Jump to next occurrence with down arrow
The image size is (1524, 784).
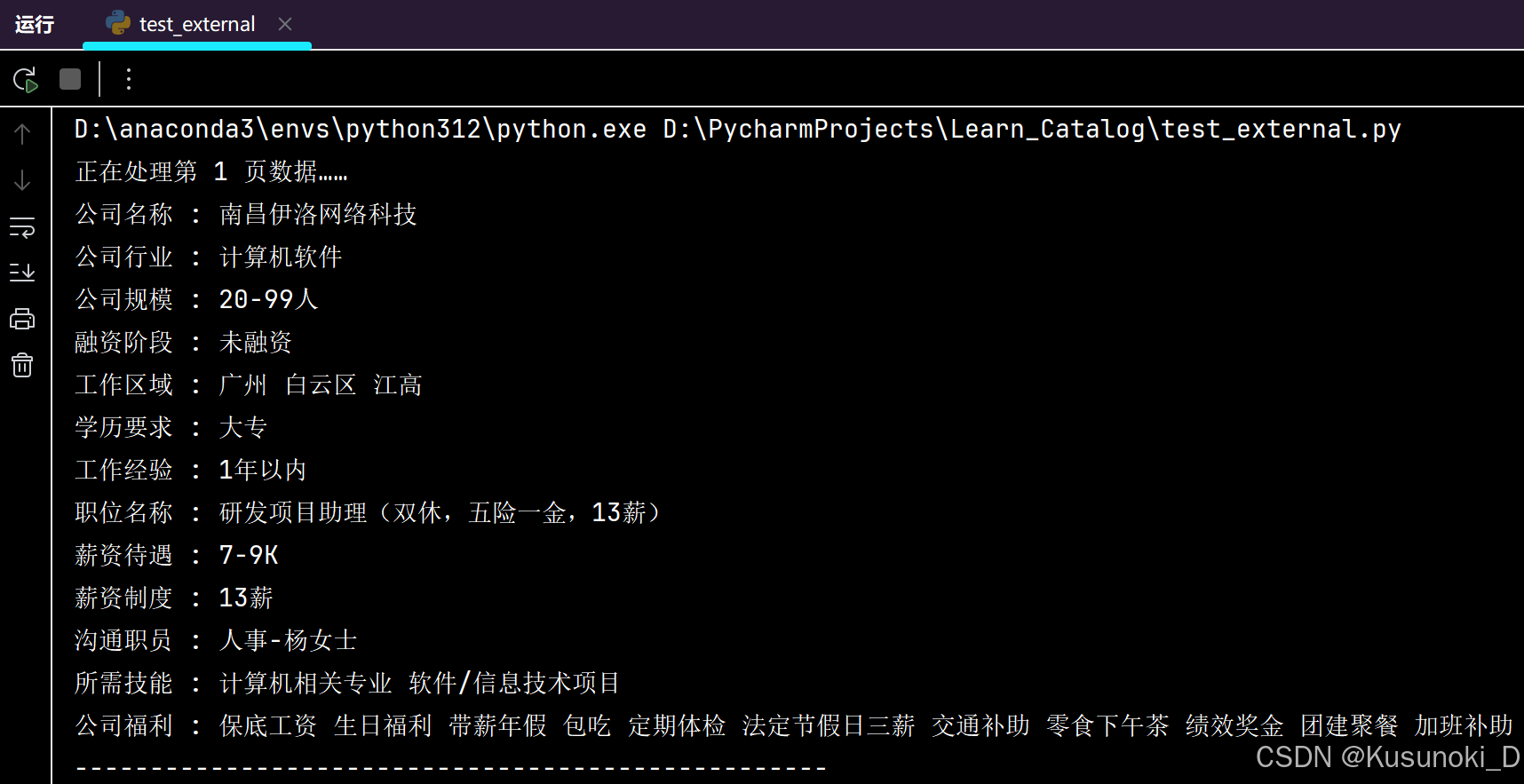click(21, 180)
